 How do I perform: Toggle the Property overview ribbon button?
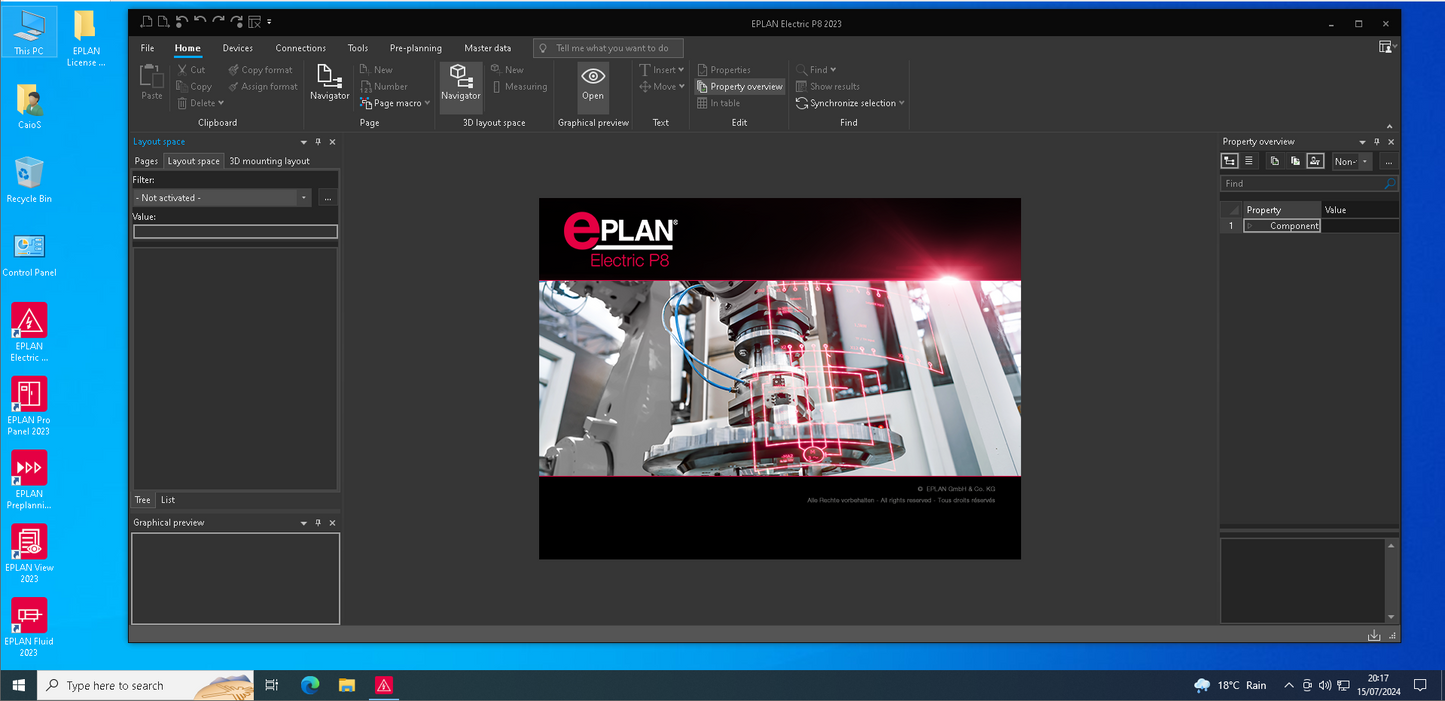[740, 87]
